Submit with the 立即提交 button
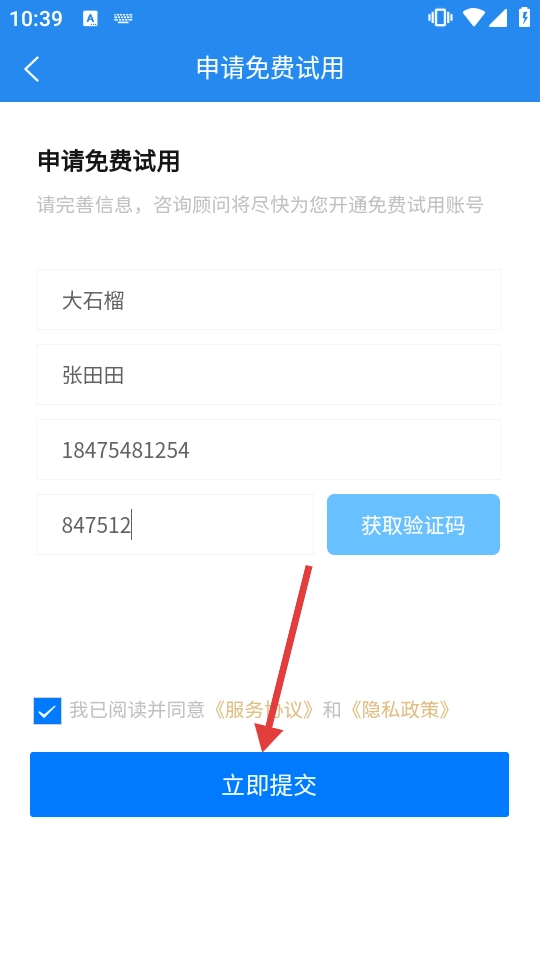 point(269,784)
